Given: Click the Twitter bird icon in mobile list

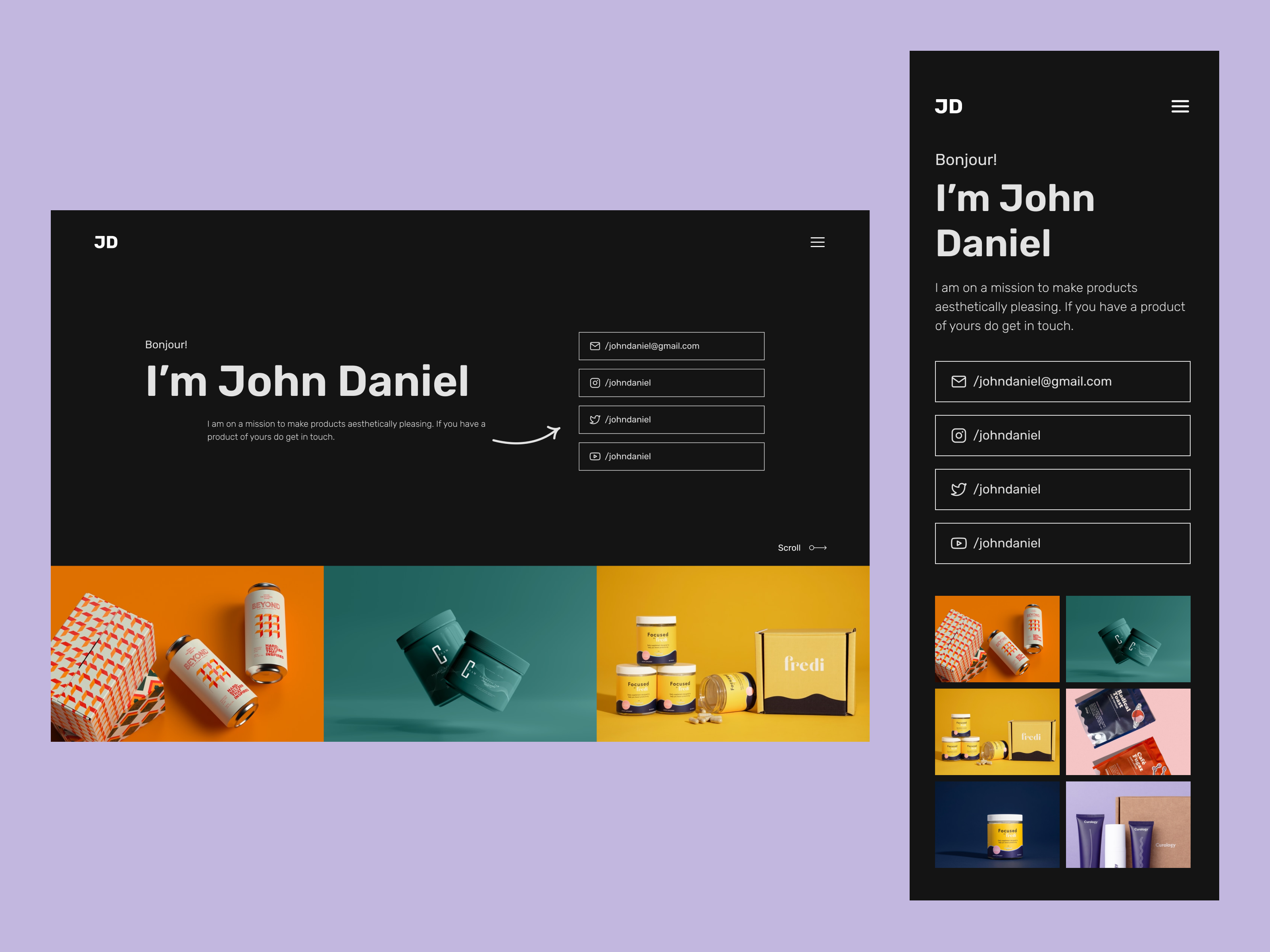Looking at the screenshot, I should [x=958, y=489].
